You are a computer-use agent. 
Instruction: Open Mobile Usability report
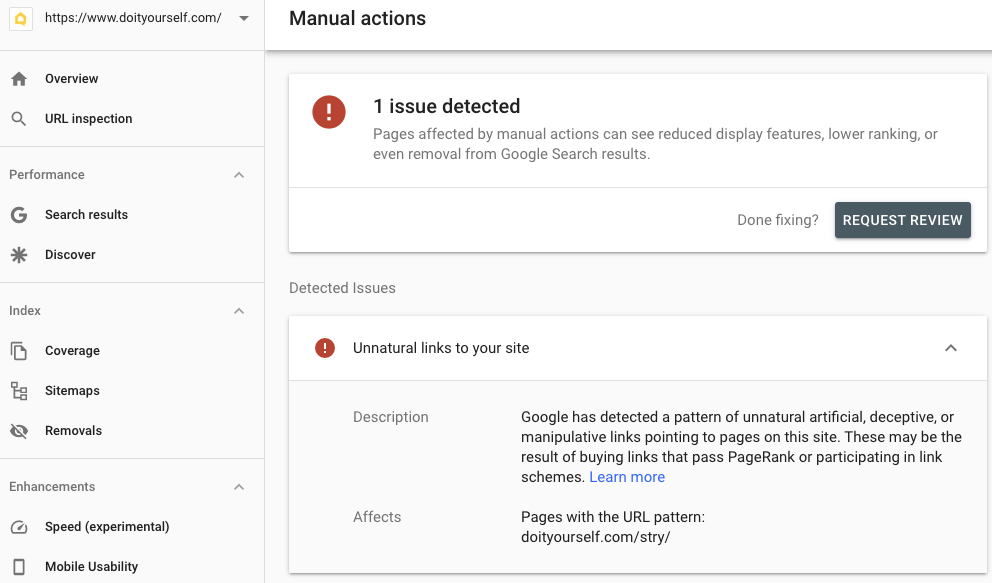(91, 567)
